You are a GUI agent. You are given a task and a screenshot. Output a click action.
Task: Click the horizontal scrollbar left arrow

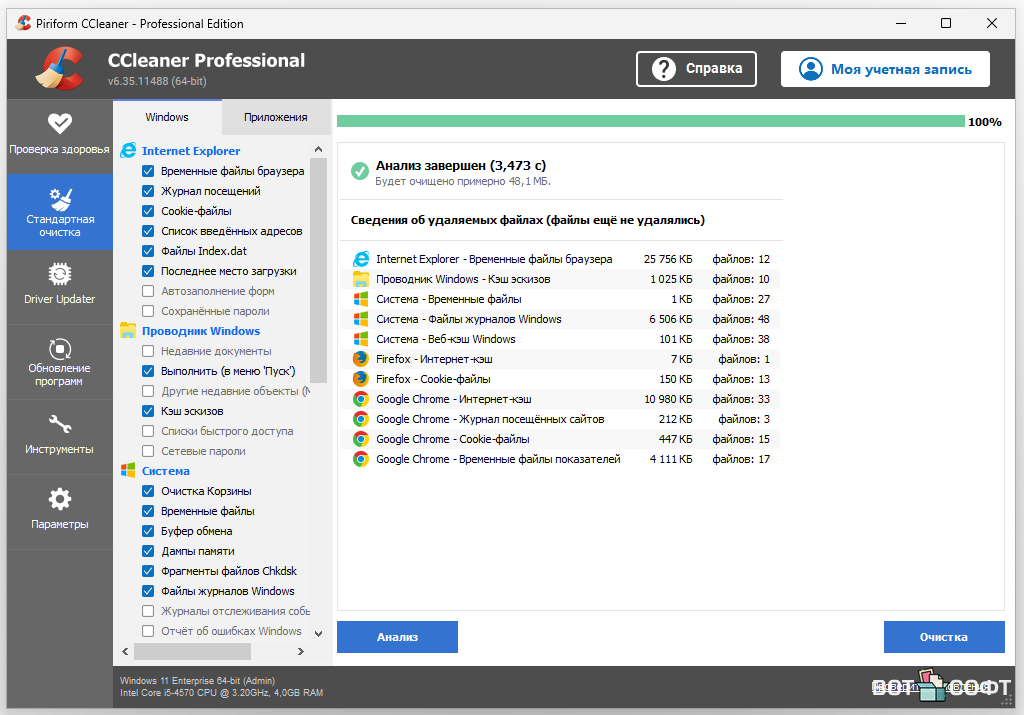[125, 652]
